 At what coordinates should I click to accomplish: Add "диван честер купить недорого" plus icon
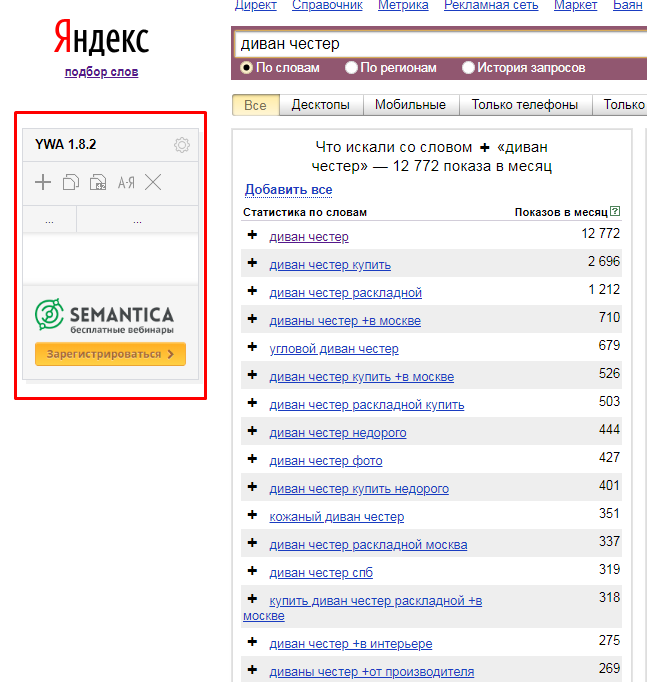(x=252, y=487)
